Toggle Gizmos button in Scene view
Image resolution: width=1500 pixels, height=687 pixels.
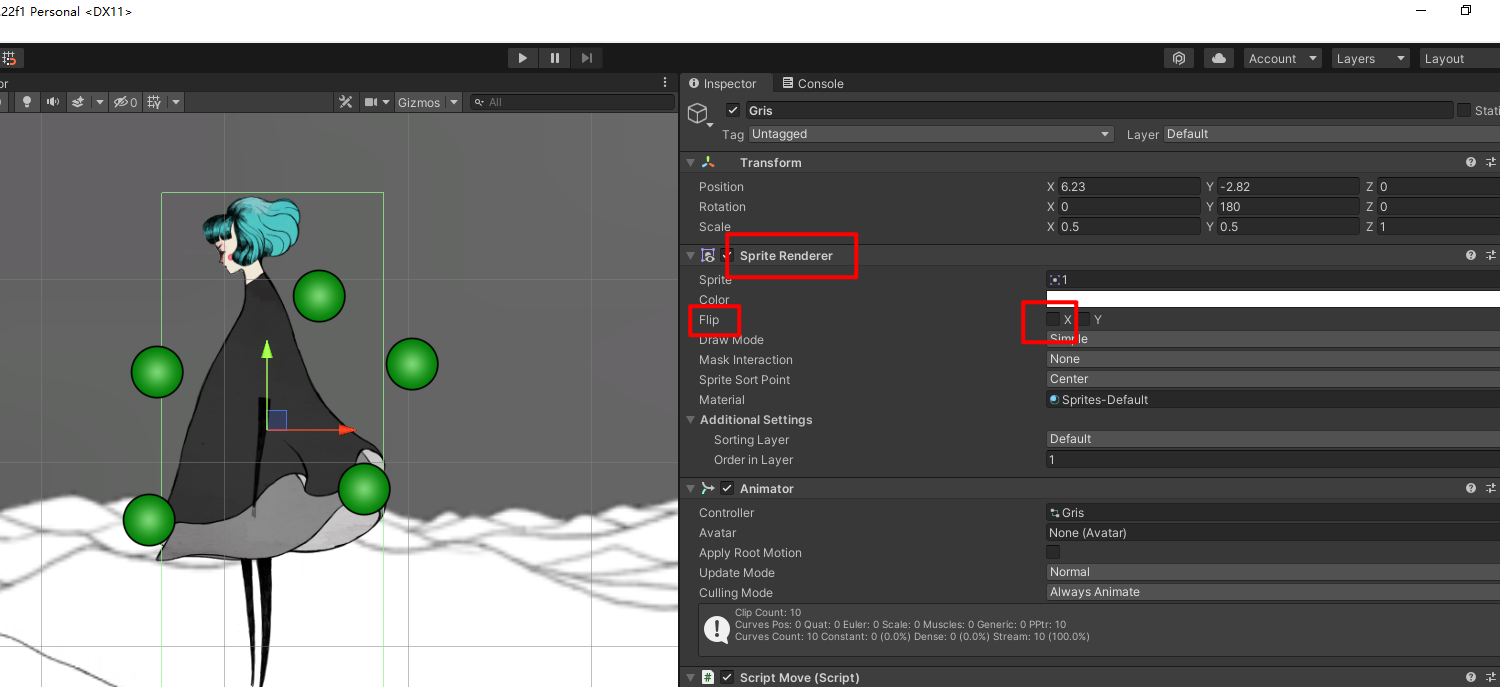click(x=419, y=102)
